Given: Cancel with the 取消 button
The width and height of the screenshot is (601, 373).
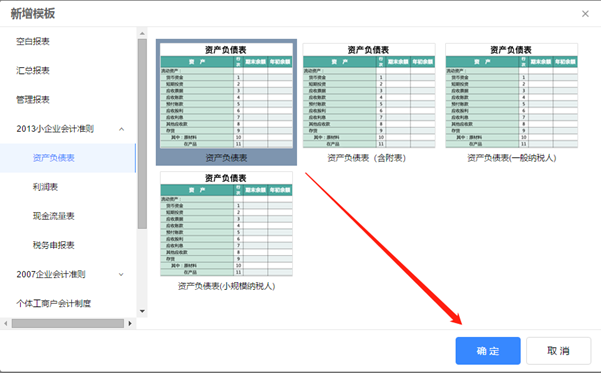Looking at the screenshot, I should (x=558, y=351).
